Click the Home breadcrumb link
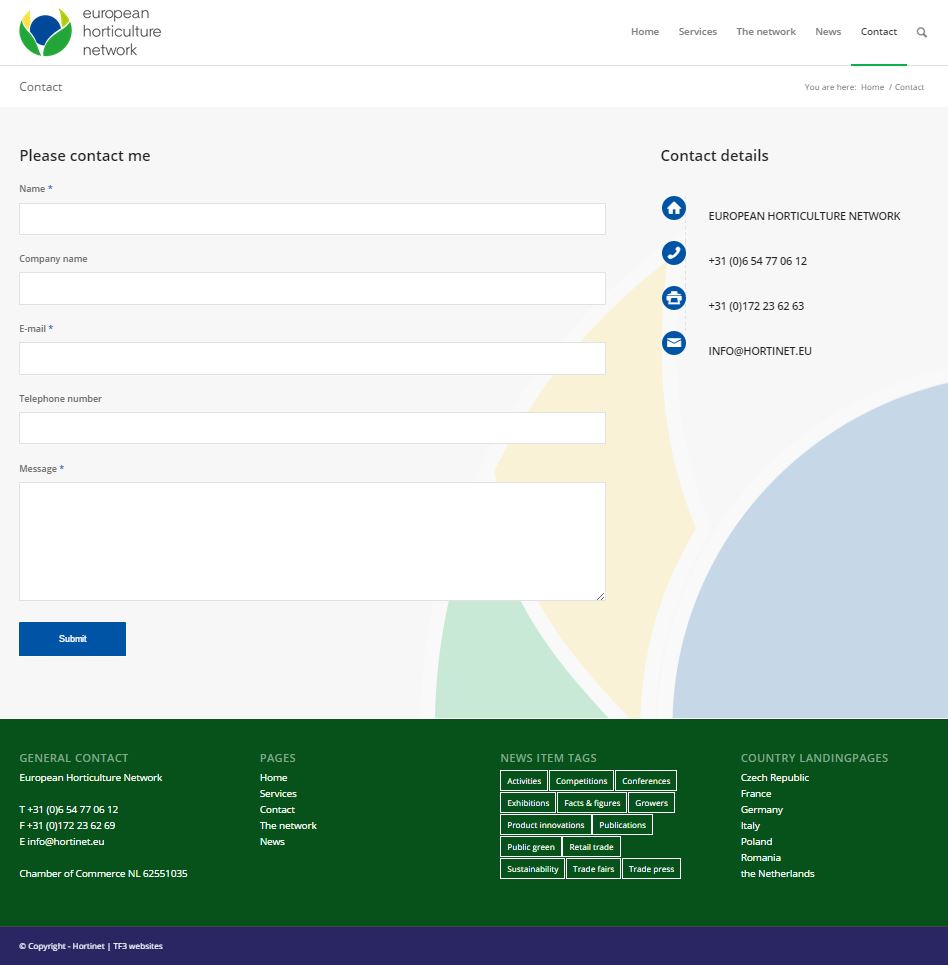Screen dimensions: 948x965 [872, 87]
